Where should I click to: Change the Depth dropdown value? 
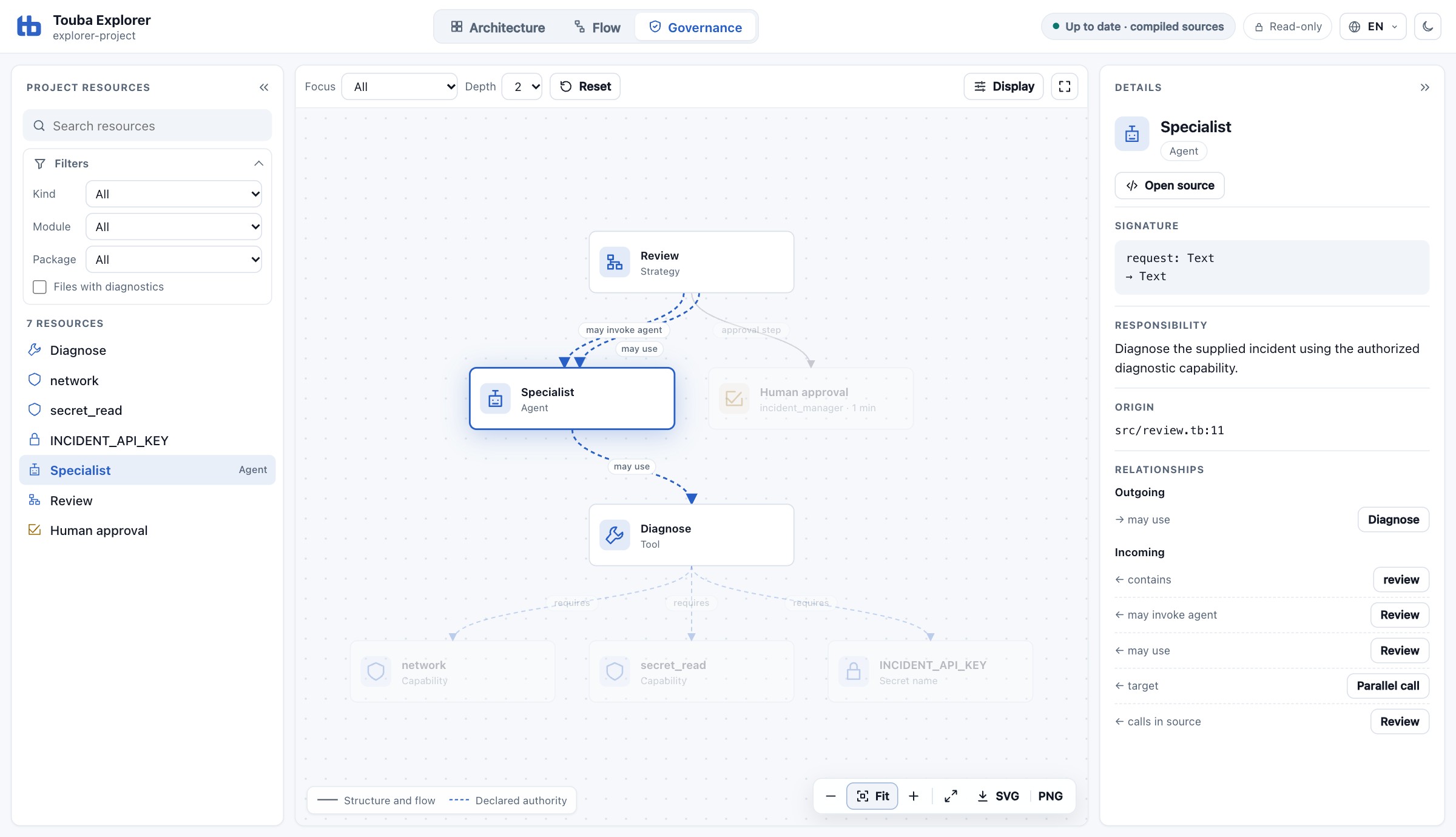pyautogui.click(x=522, y=86)
